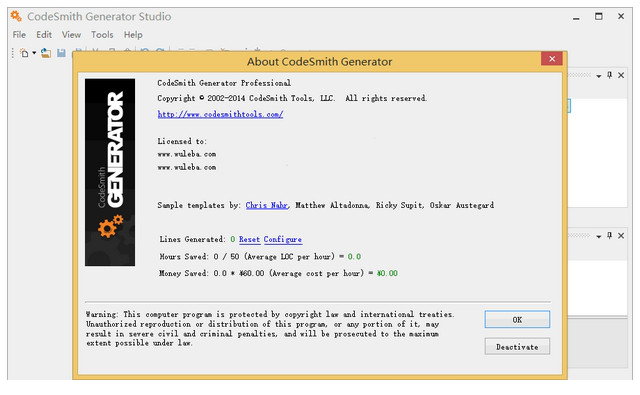Open the New document dropdown arrow
The image size is (640, 395).
tap(34, 53)
